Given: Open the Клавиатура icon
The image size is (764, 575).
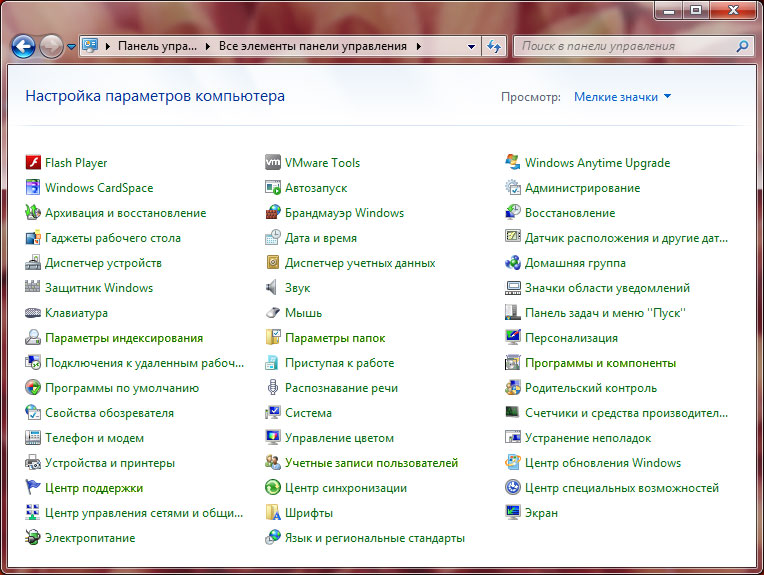Looking at the screenshot, I should 33,312.
